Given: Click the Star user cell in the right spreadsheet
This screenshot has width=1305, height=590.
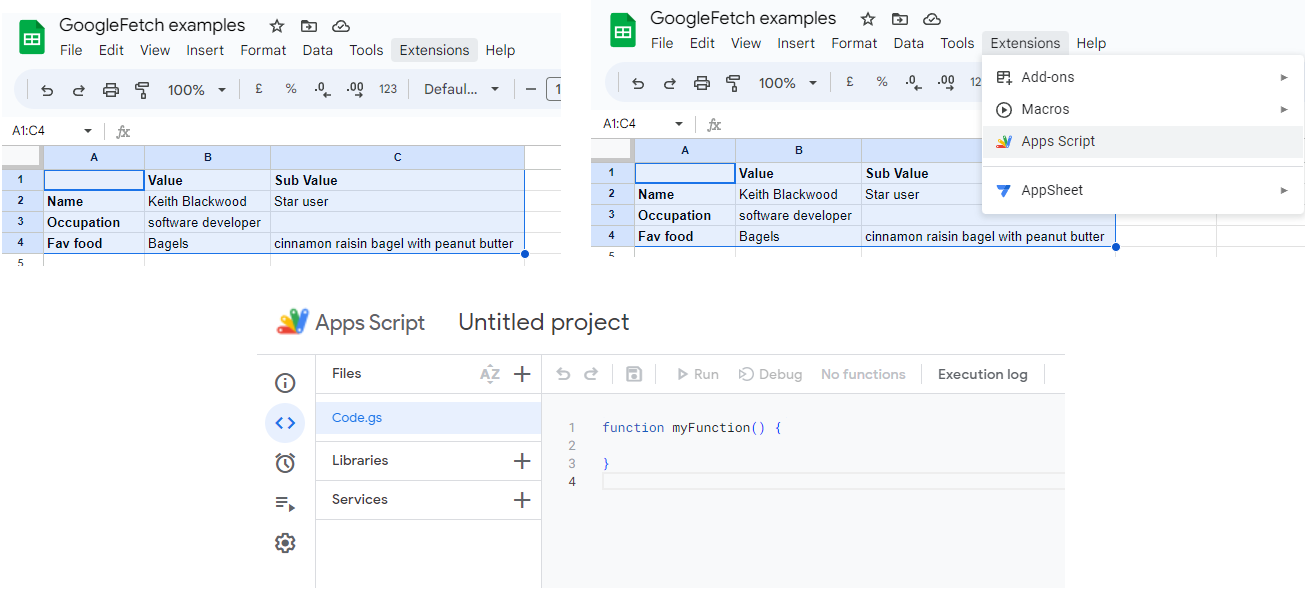Looking at the screenshot, I should [x=923, y=194].
